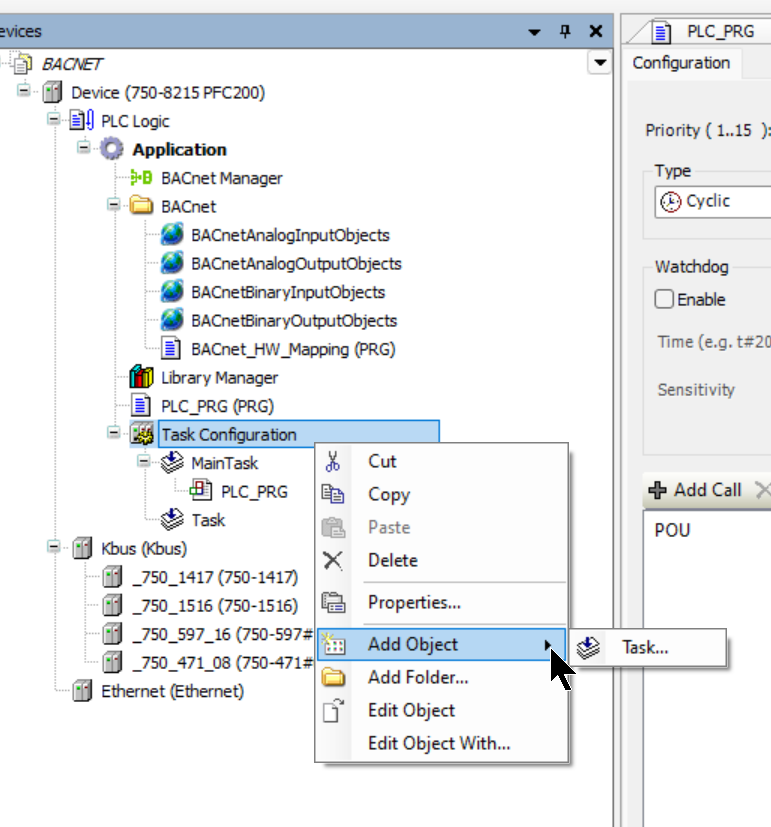The width and height of the screenshot is (771, 827).
Task: Click the Application gear icon
Action: (112, 149)
